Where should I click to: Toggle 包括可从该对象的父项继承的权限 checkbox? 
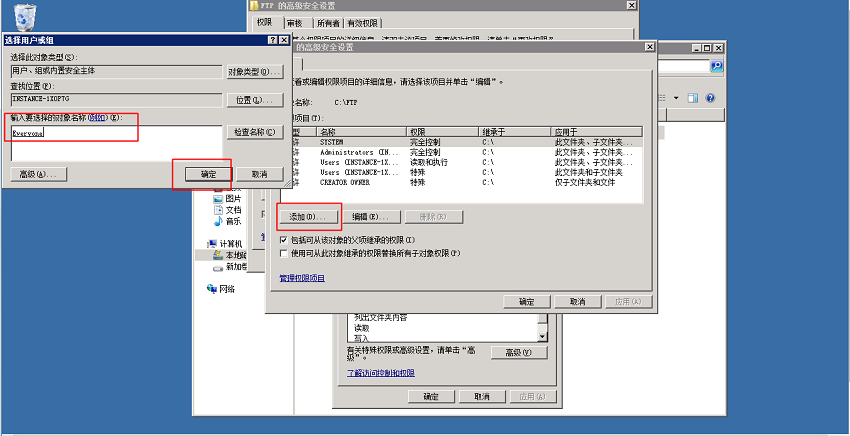(284, 240)
